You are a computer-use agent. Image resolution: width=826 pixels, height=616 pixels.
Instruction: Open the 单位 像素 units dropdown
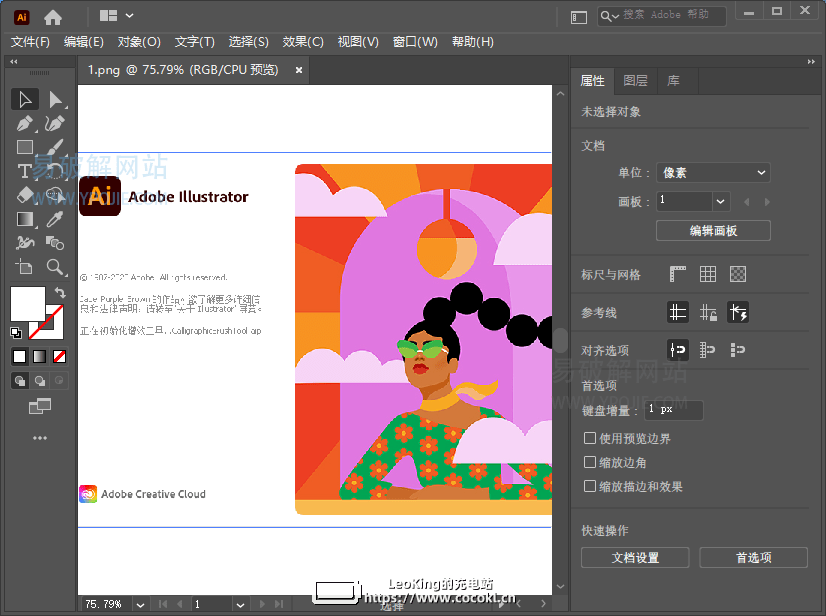tap(713, 172)
